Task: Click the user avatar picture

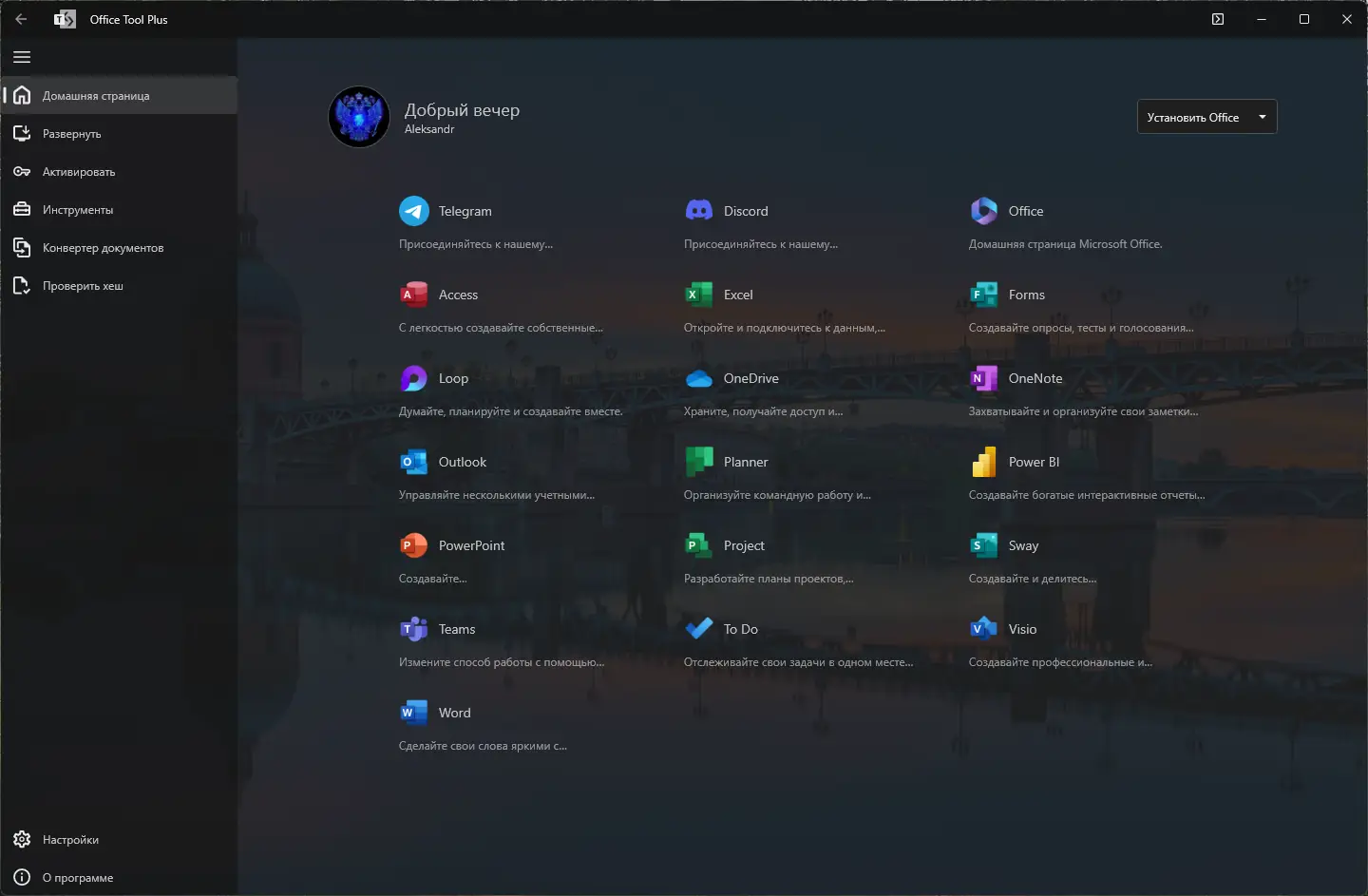Action: tap(359, 117)
